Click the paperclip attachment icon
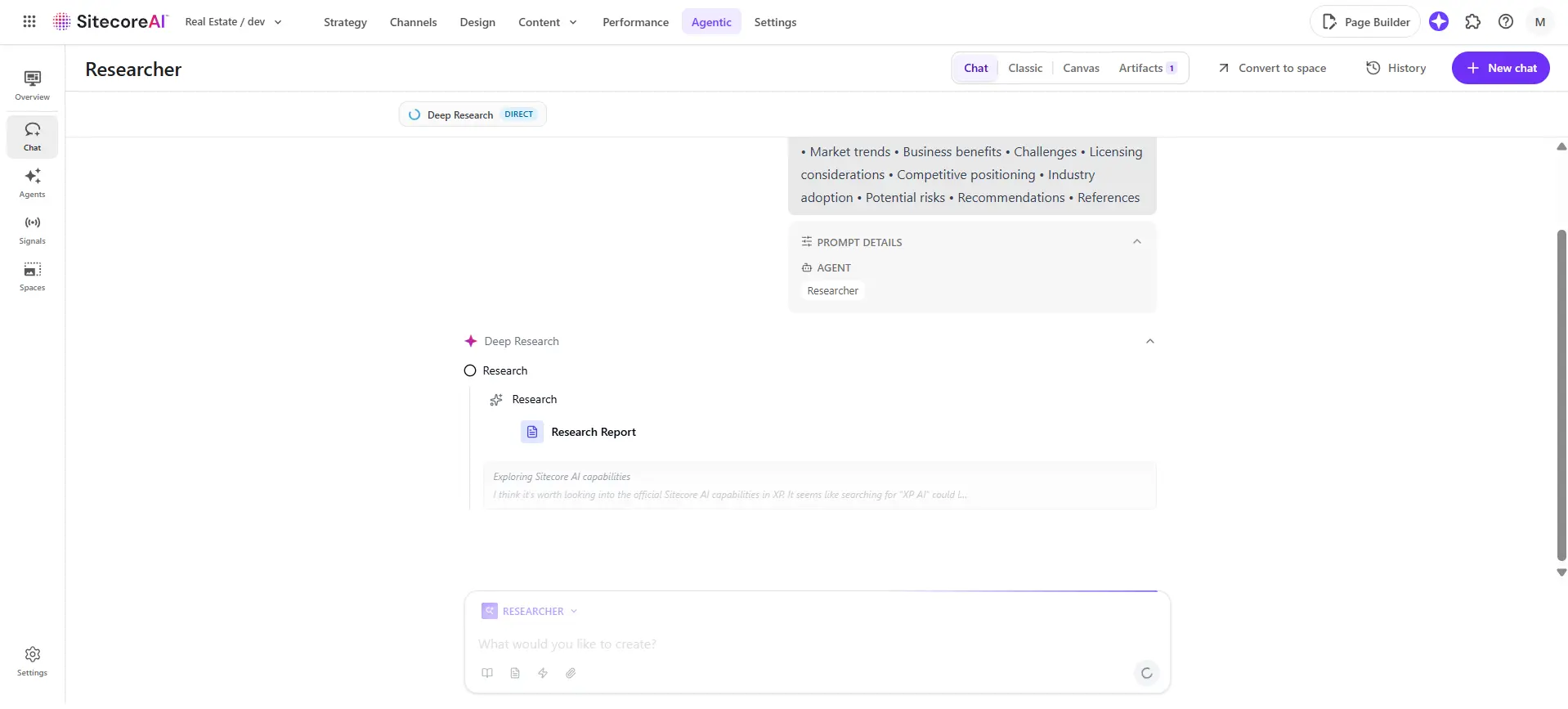This screenshot has width=1568, height=709. click(571, 673)
